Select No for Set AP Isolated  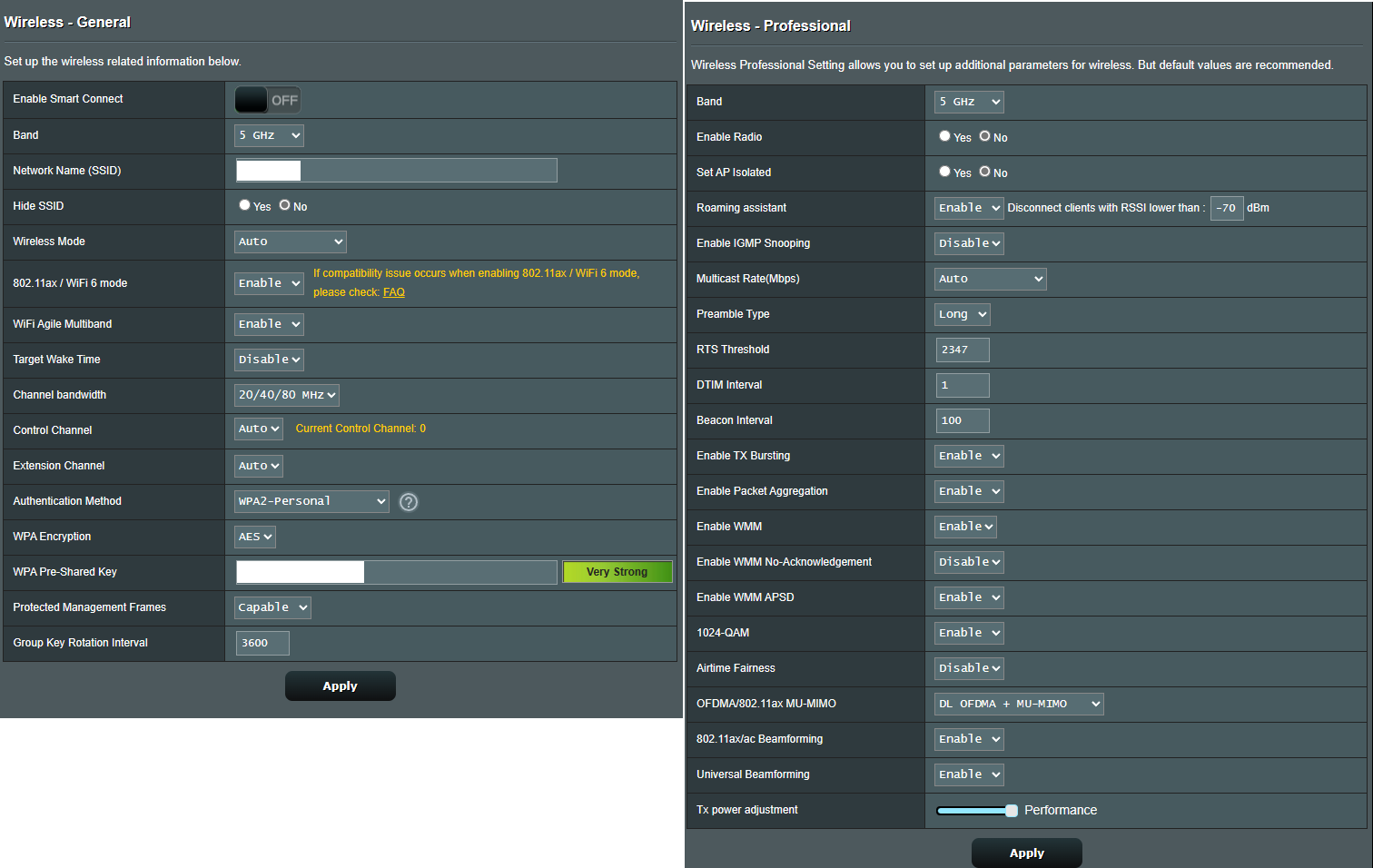984,172
